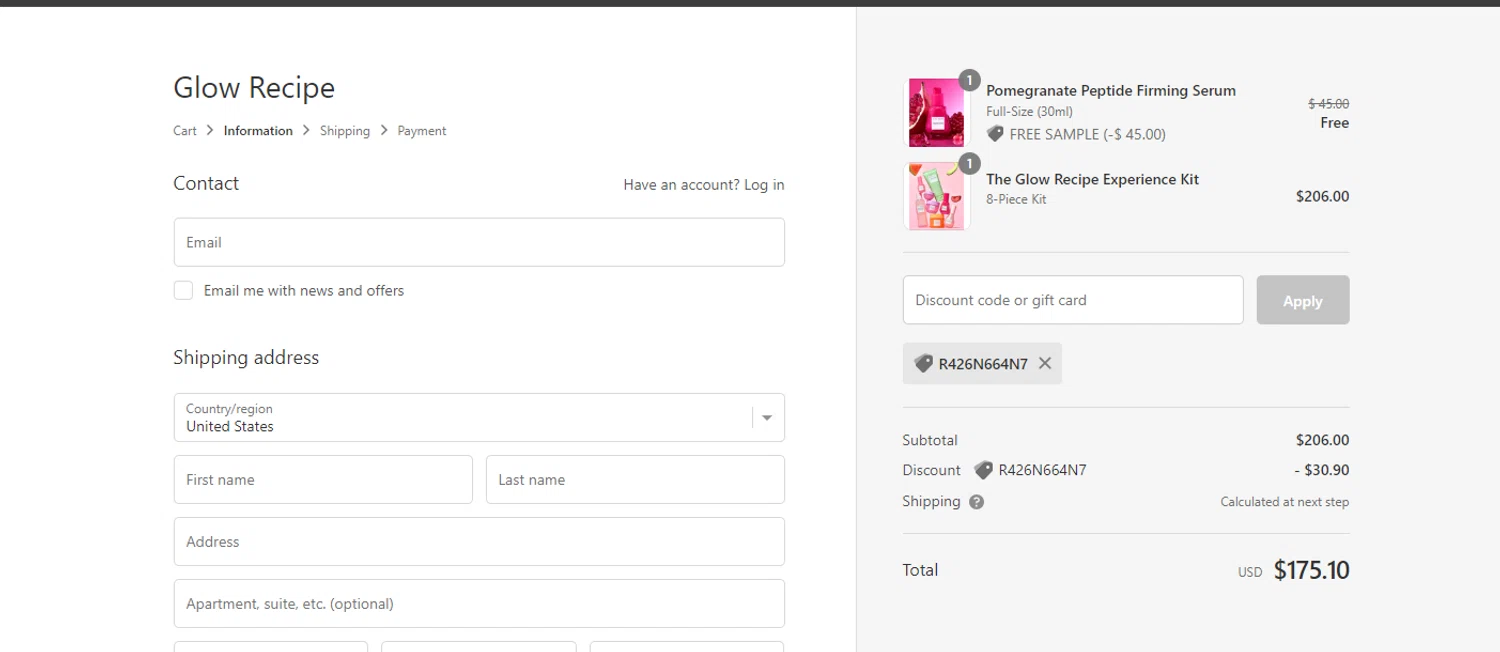Image resolution: width=1500 pixels, height=652 pixels.
Task: Focus the Email input field
Action: (479, 242)
